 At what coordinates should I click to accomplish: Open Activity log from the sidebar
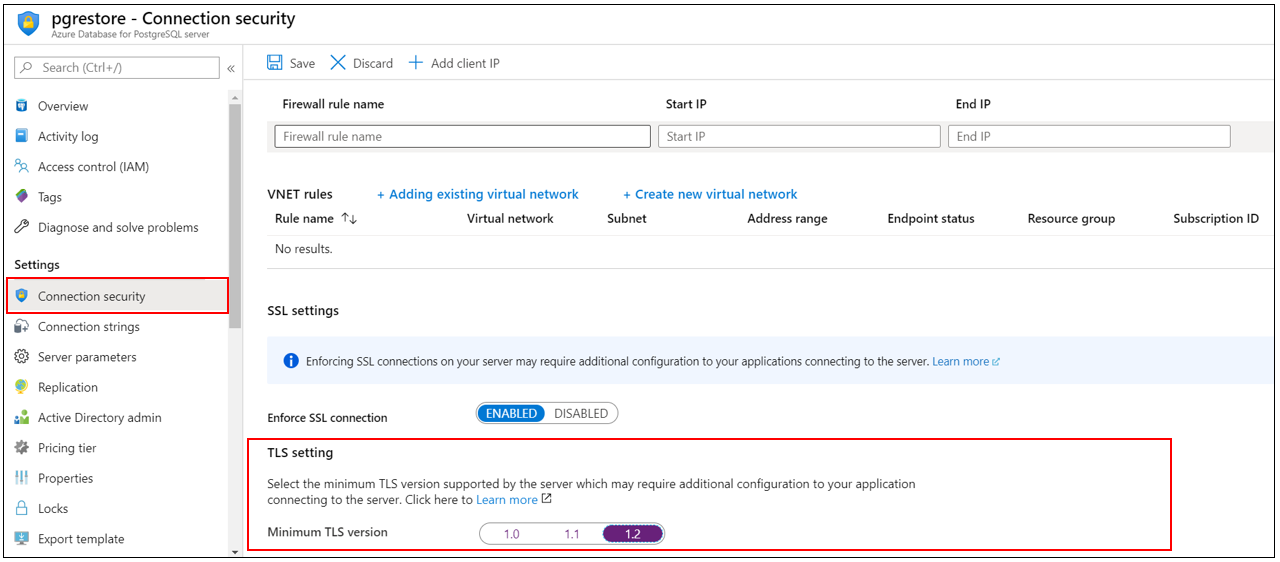pos(68,136)
